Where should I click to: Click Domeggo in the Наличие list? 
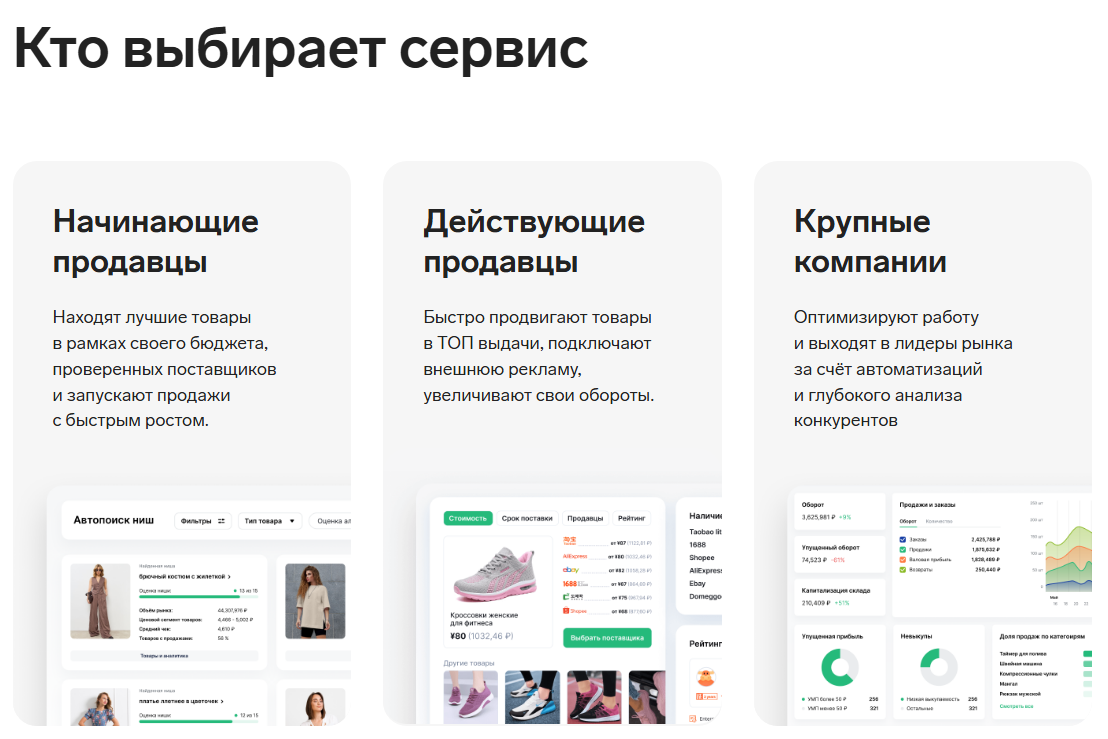(x=705, y=597)
